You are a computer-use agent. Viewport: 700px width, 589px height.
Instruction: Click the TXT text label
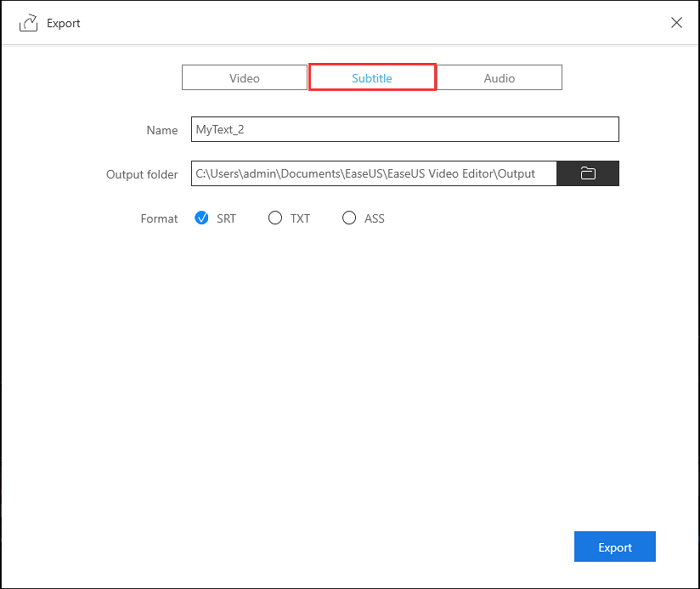click(x=300, y=218)
